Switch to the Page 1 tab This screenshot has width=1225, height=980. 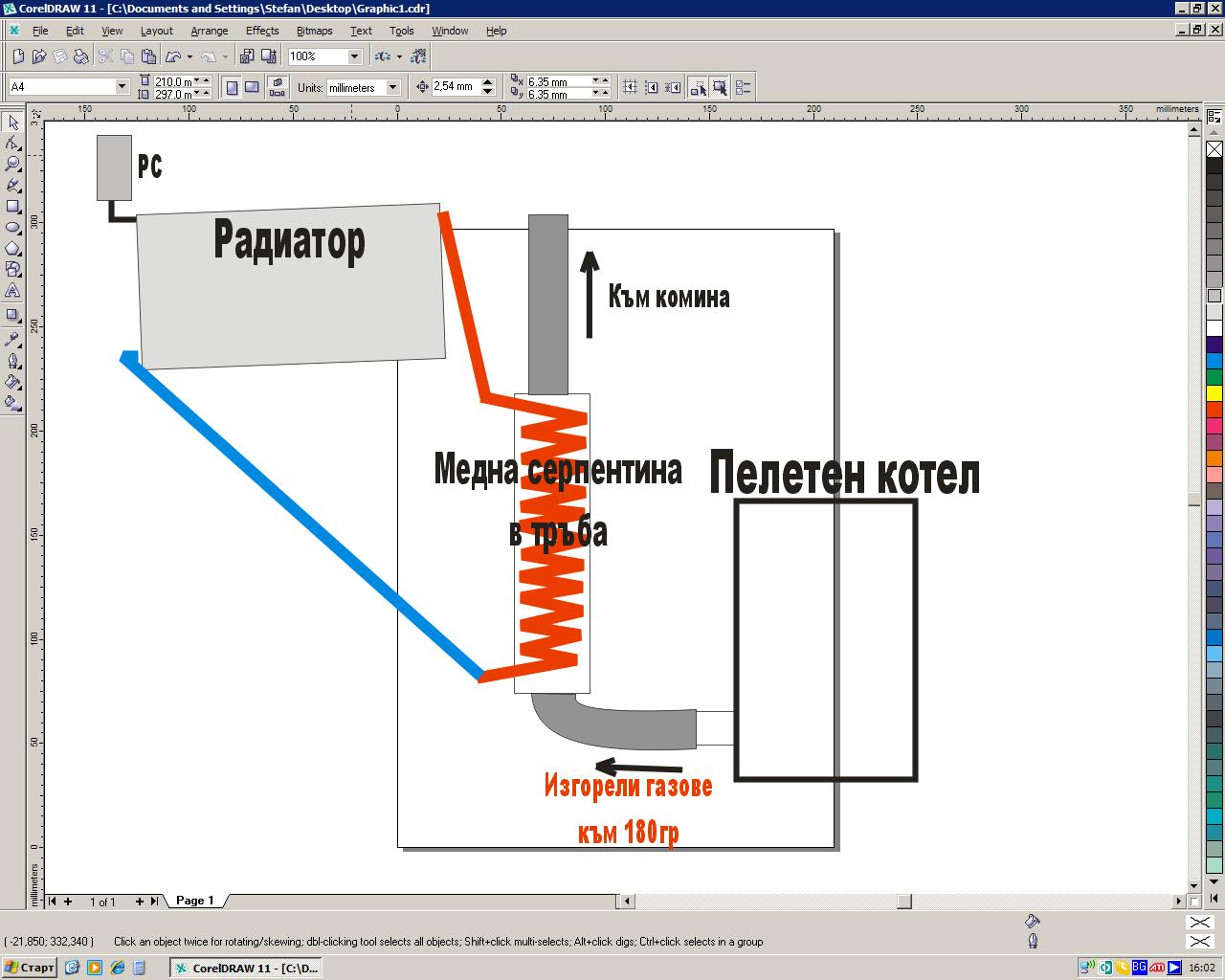click(x=194, y=901)
